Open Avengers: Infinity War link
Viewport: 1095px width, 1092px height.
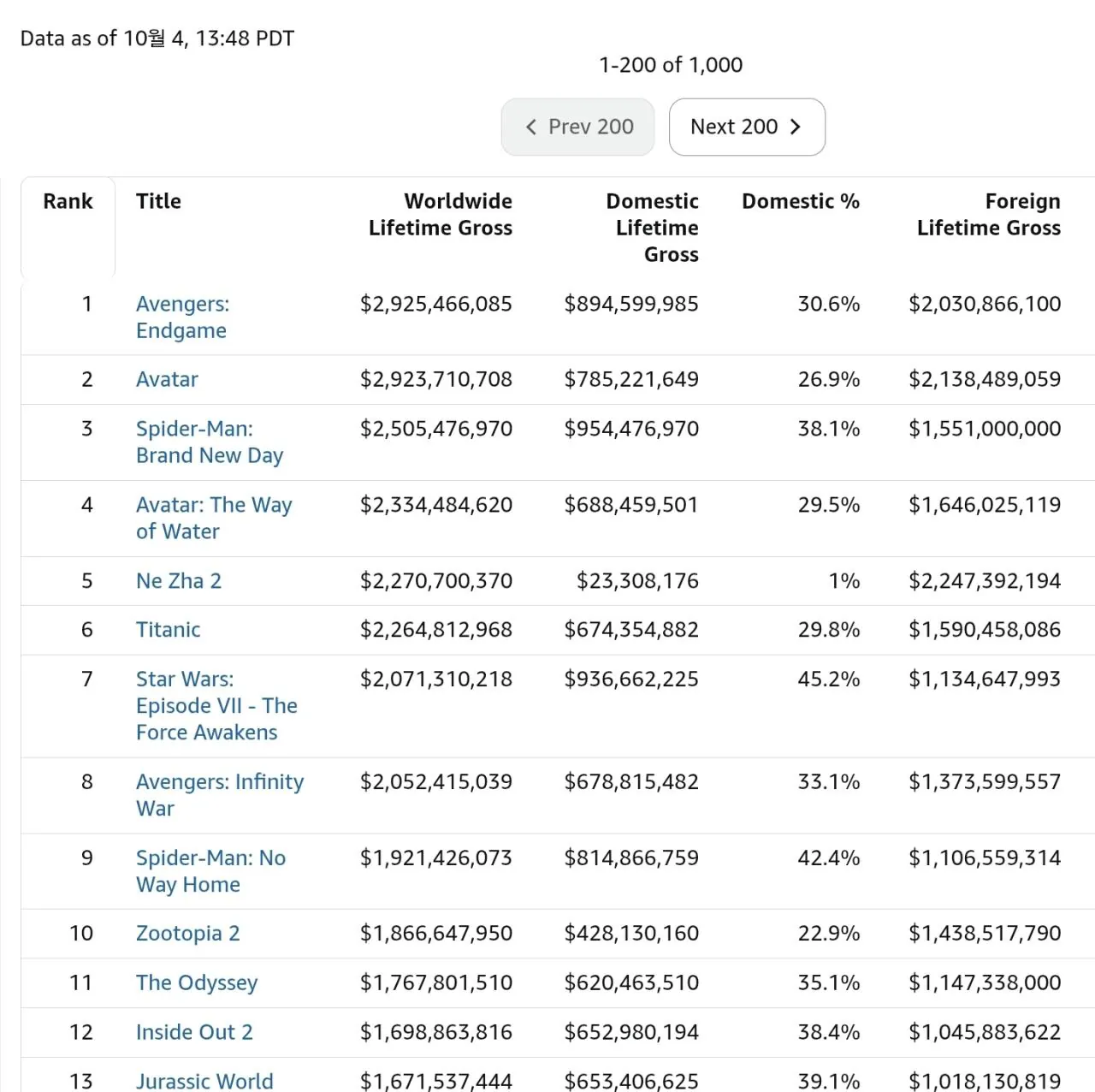220,795
